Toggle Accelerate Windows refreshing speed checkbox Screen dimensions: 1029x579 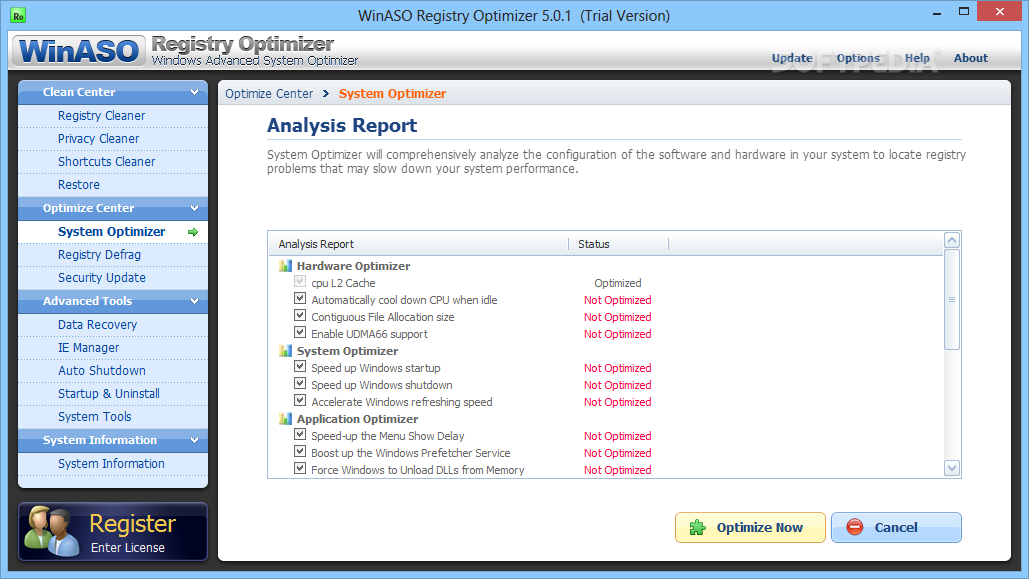(300, 401)
